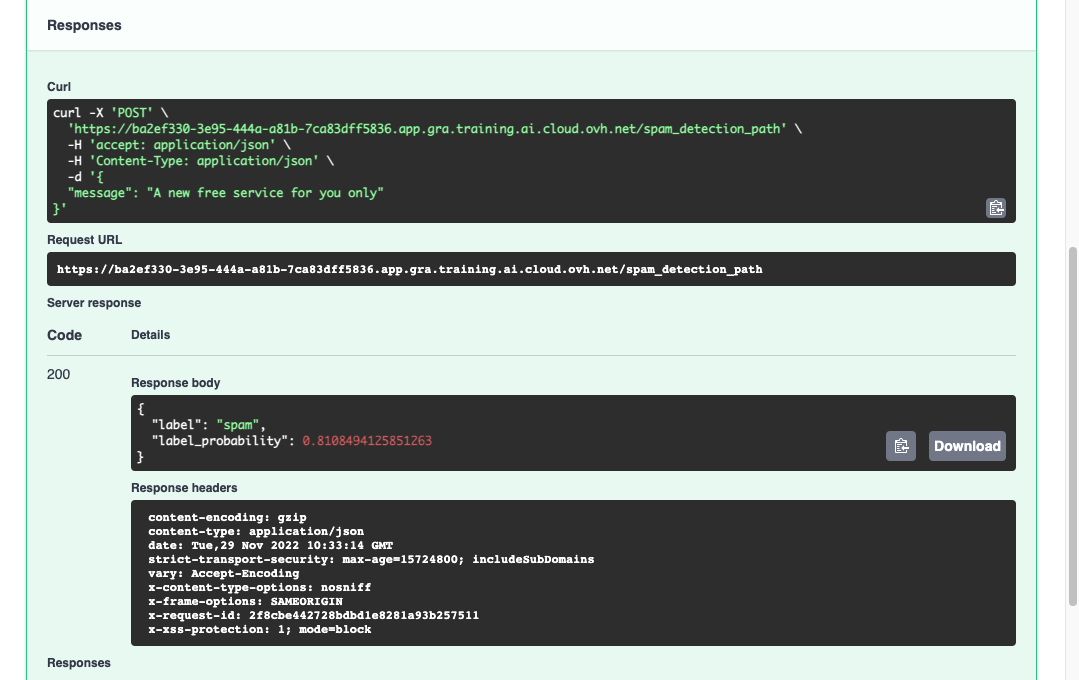This screenshot has width=1079, height=680.
Task: Click the Code column header
Action: point(65,335)
